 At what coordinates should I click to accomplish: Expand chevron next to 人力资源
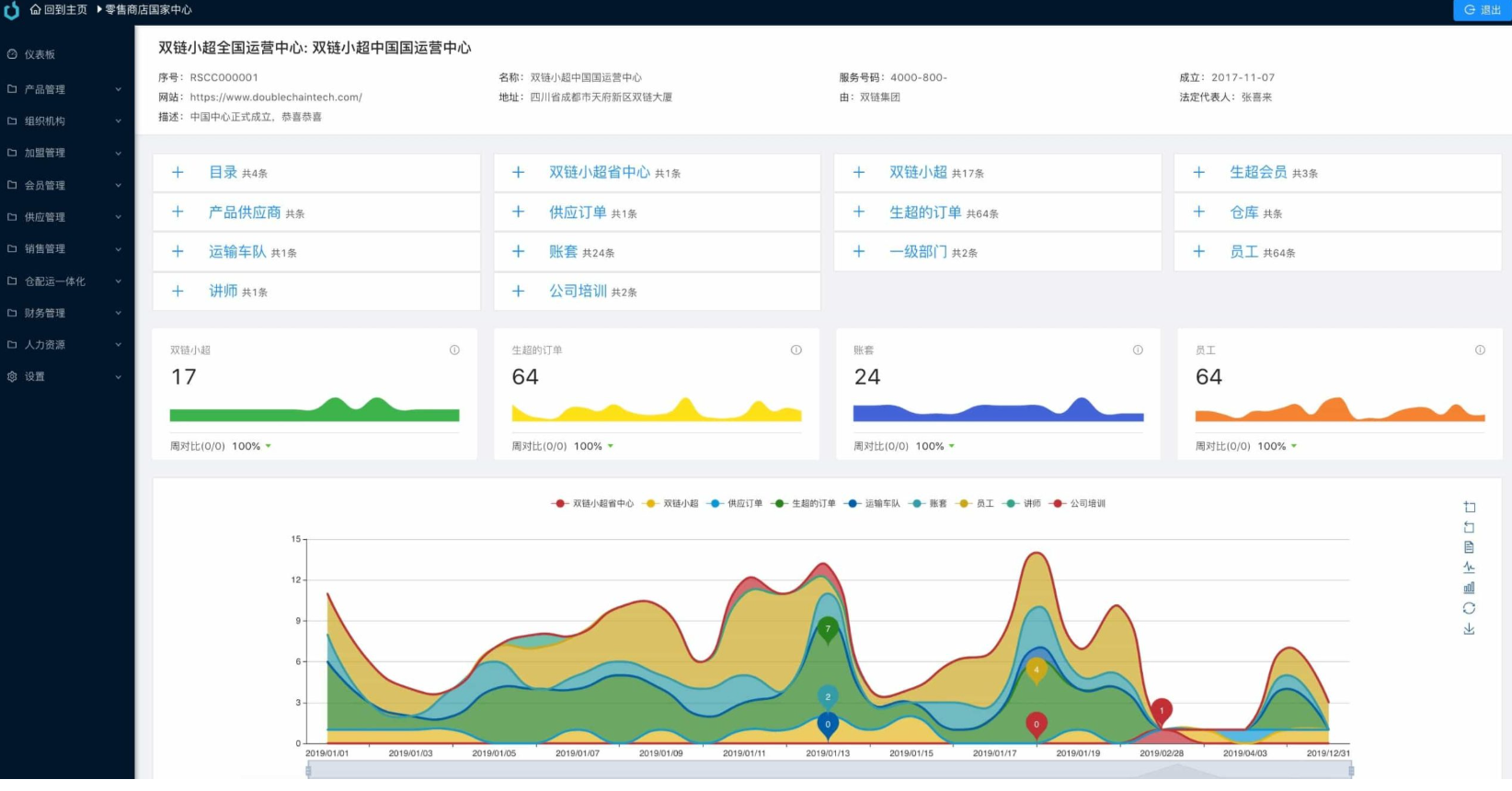(118, 345)
